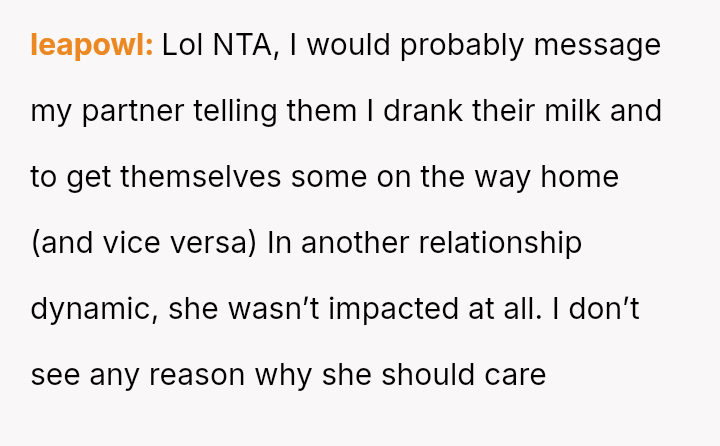This screenshot has height=446, width=720.
Task: Click the word "care" ending the comment
Action: (x=516, y=375)
